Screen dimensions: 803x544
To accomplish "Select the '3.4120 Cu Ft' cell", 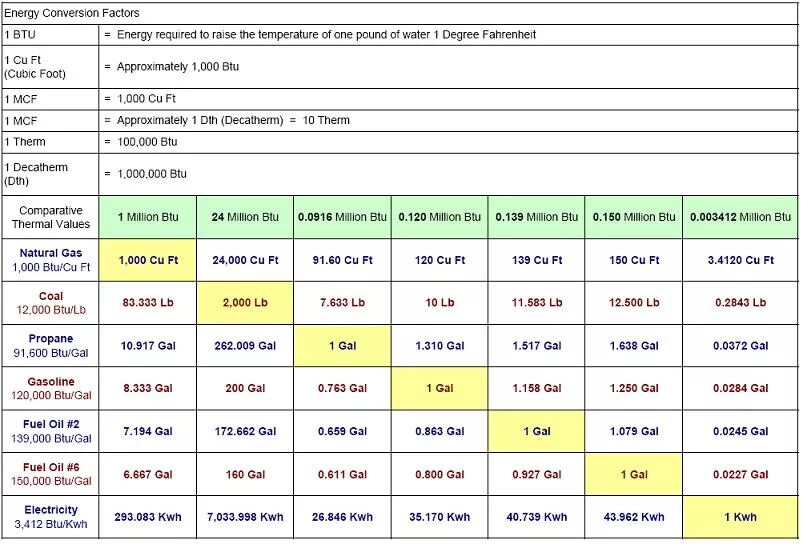I will pyautogui.click(x=741, y=260).
